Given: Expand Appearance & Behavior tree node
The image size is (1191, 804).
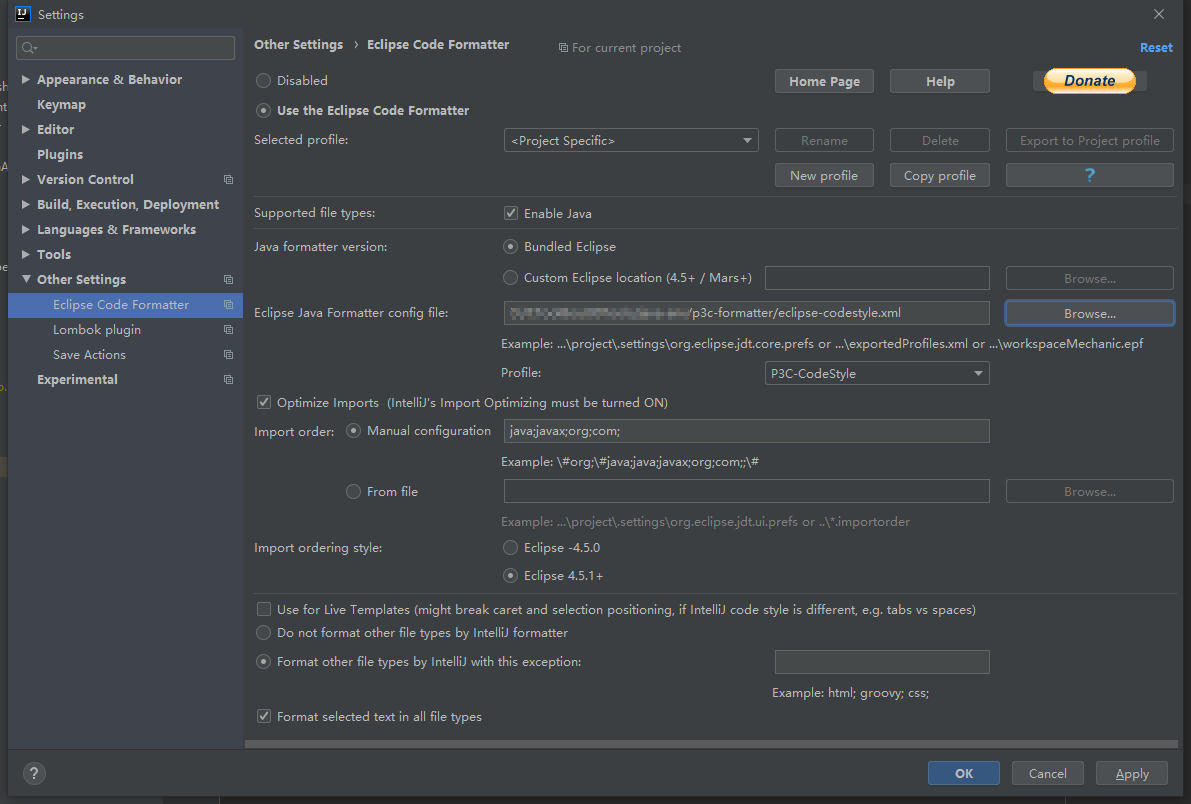Looking at the screenshot, I should pos(26,79).
